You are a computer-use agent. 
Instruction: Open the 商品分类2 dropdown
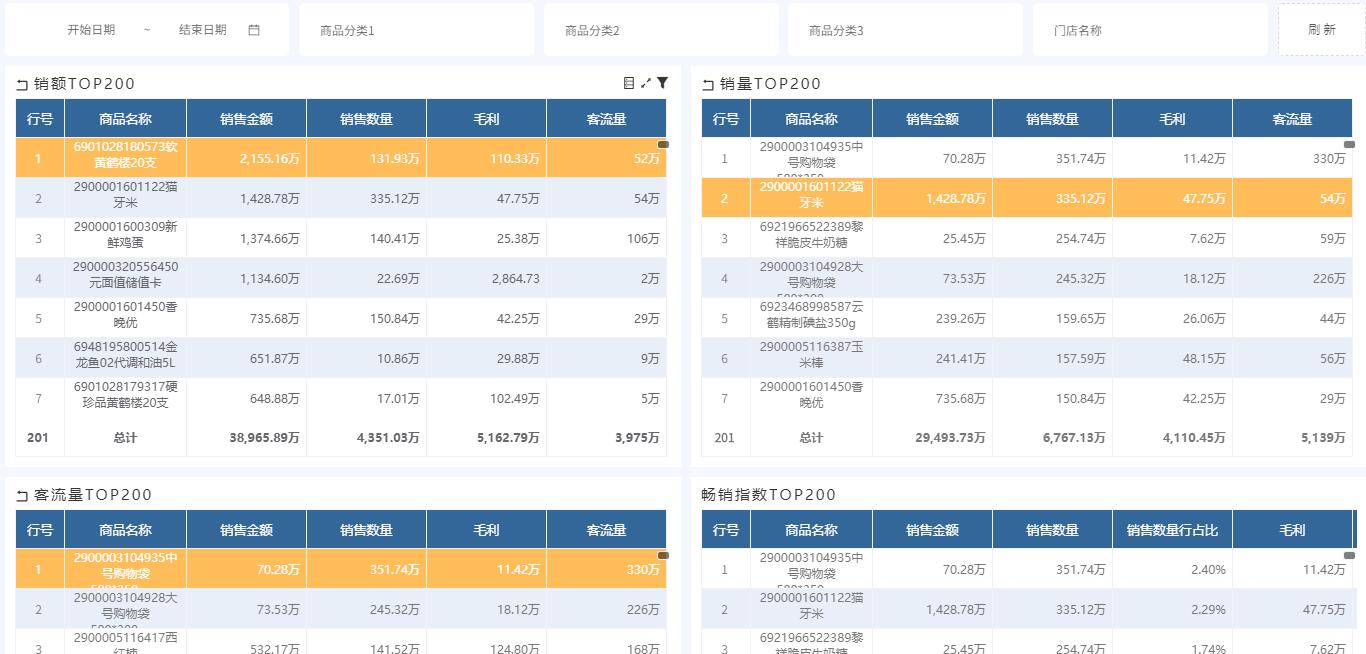[661, 30]
